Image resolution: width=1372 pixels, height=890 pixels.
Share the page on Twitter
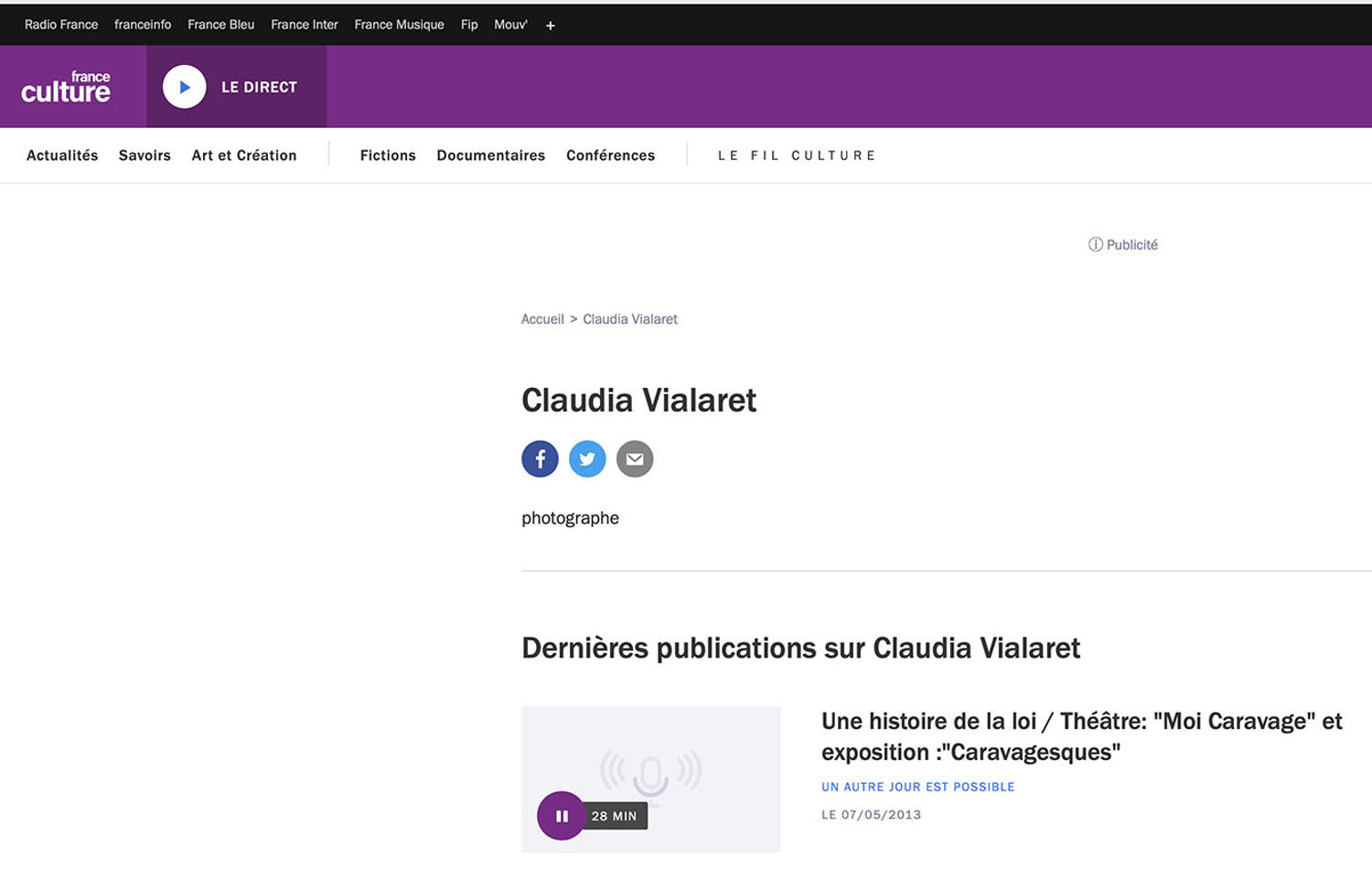coord(587,459)
